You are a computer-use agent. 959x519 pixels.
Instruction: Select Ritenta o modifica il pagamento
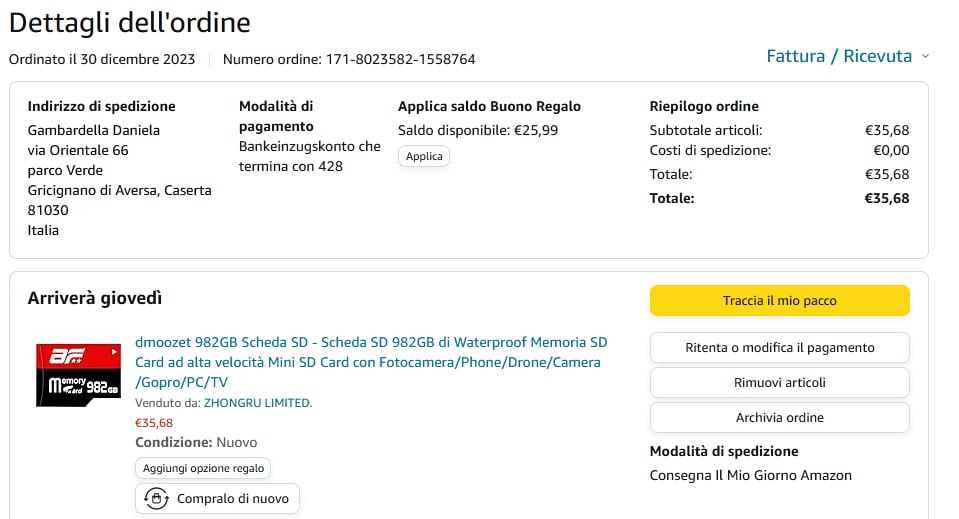tap(779, 348)
